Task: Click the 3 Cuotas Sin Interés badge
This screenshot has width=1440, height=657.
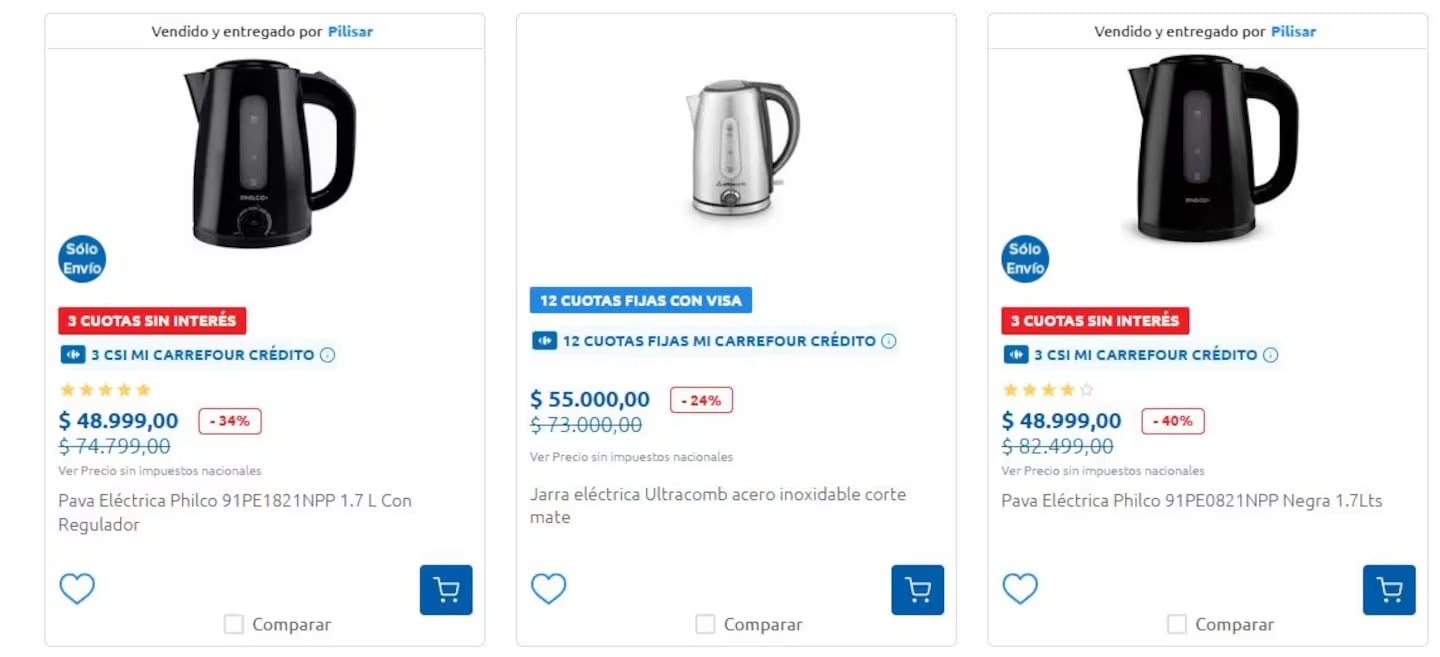Action: point(151,321)
